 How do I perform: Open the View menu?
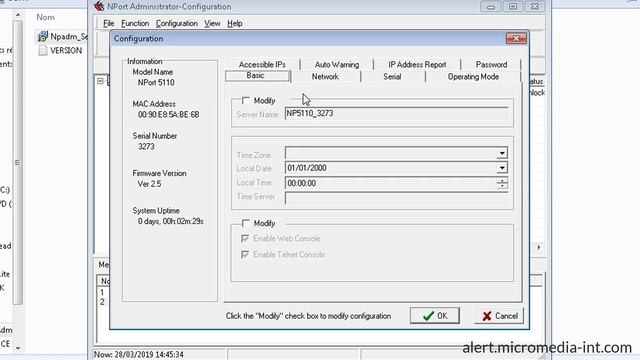212,23
